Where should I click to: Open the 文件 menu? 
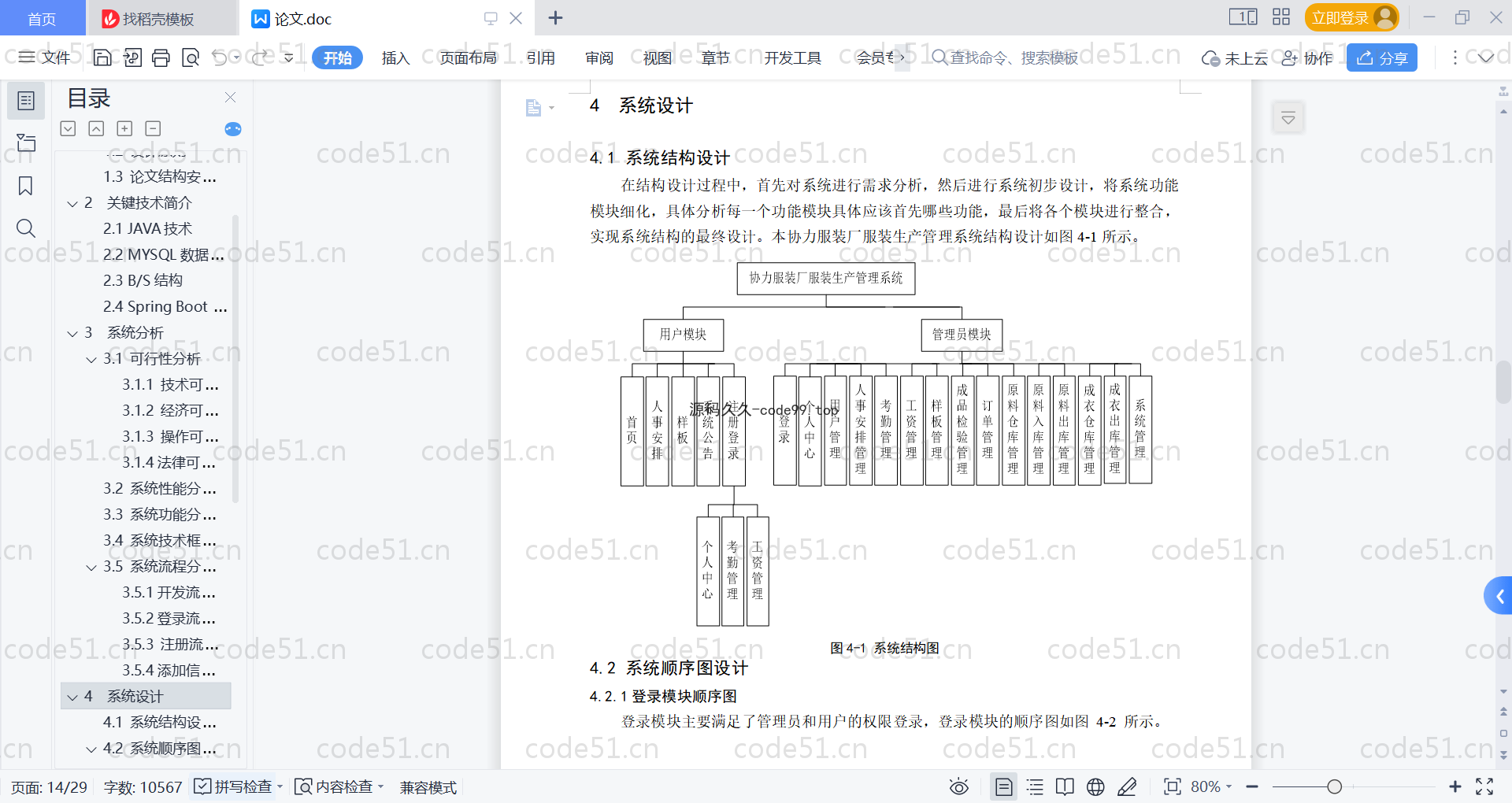(x=45, y=57)
